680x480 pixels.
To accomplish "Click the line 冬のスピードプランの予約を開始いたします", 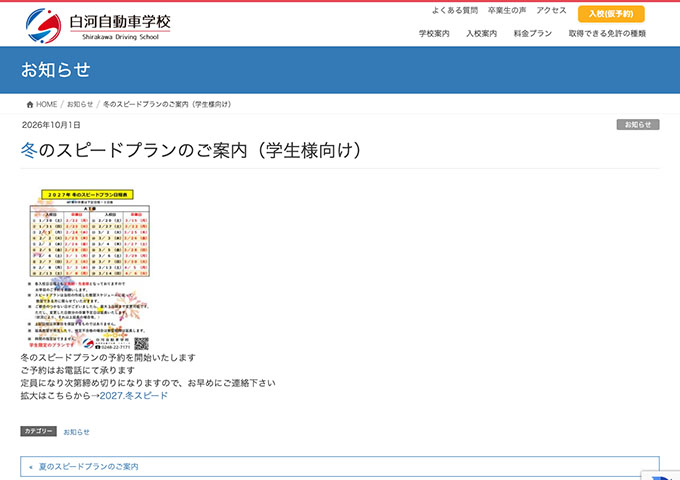I will coord(108,358).
